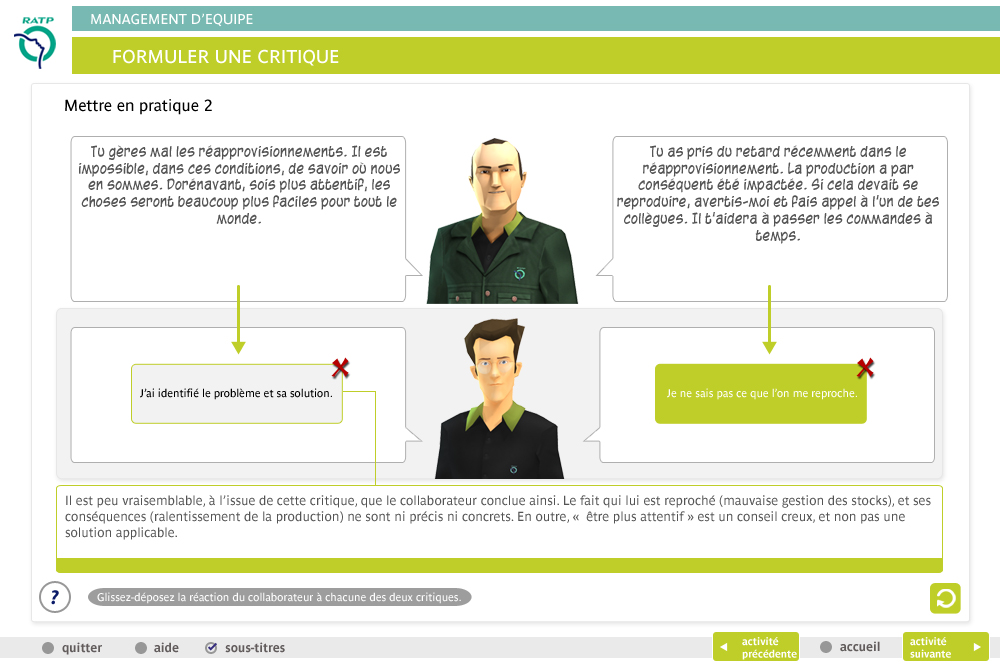Click the feedback text 'Il est peu vraisemblable'
The width and height of the screenshot is (1000, 670).
tap(499, 517)
